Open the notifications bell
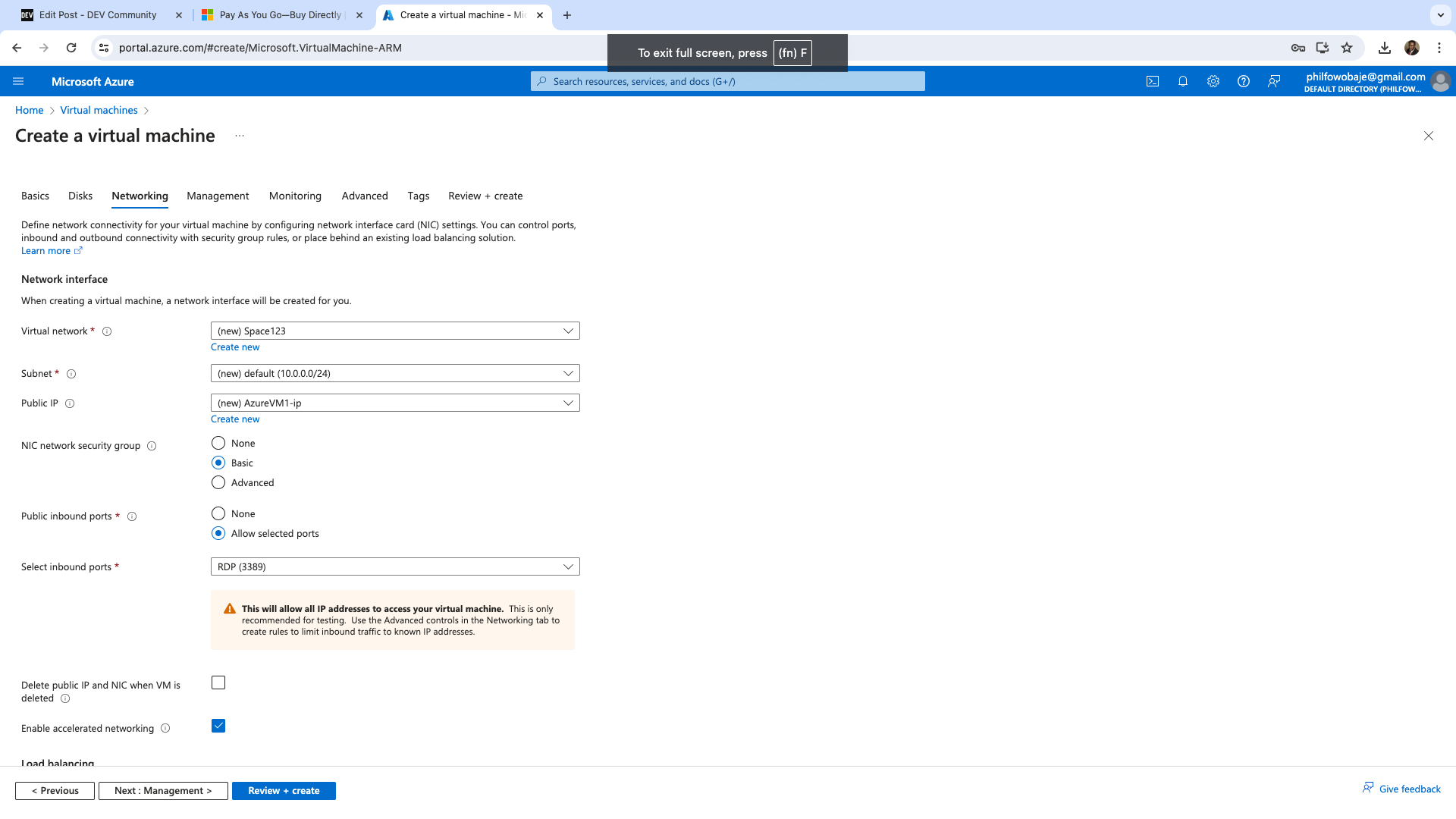The image size is (1456, 819). [x=1182, y=82]
